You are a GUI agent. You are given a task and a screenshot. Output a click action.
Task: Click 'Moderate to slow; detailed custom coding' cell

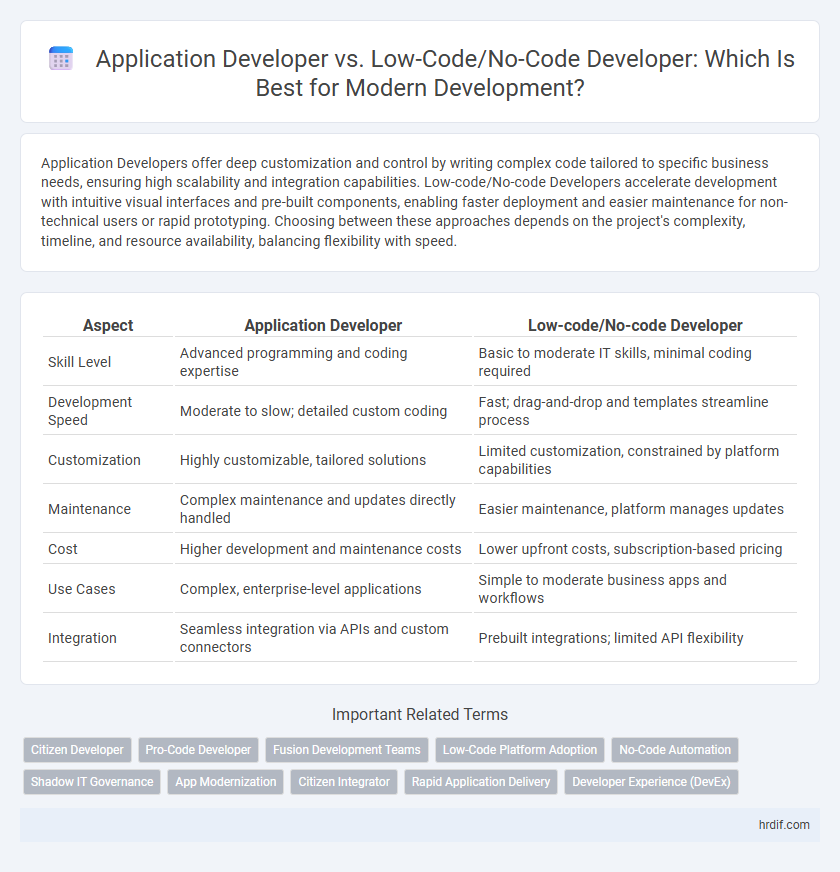(x=323, y=411)
